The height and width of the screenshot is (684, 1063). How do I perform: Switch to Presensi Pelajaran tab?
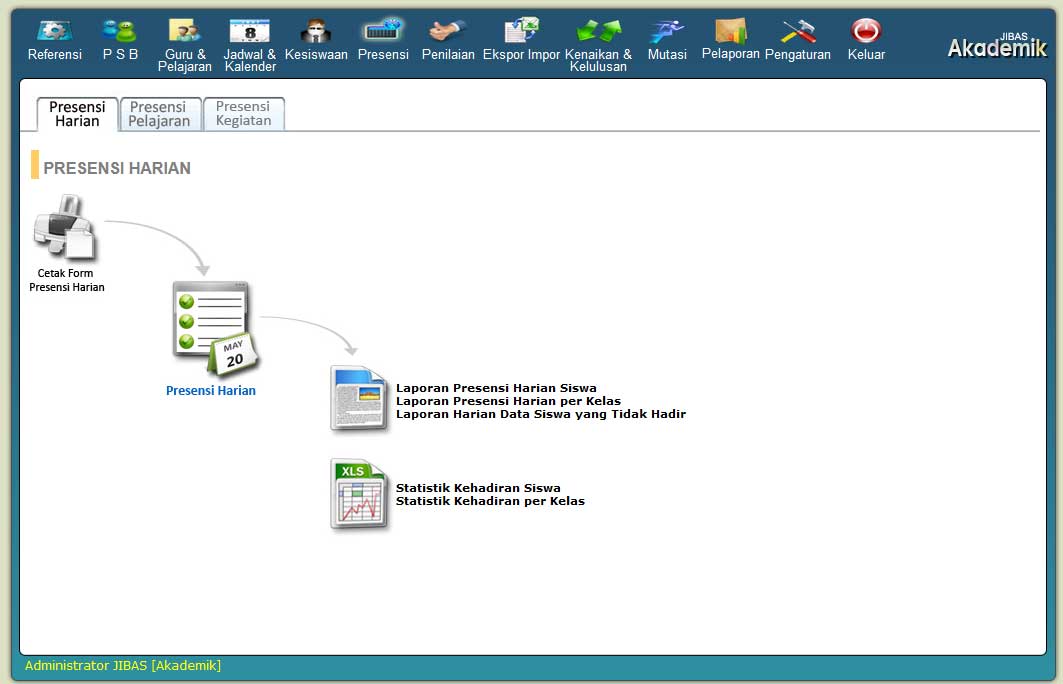point(159,114)
